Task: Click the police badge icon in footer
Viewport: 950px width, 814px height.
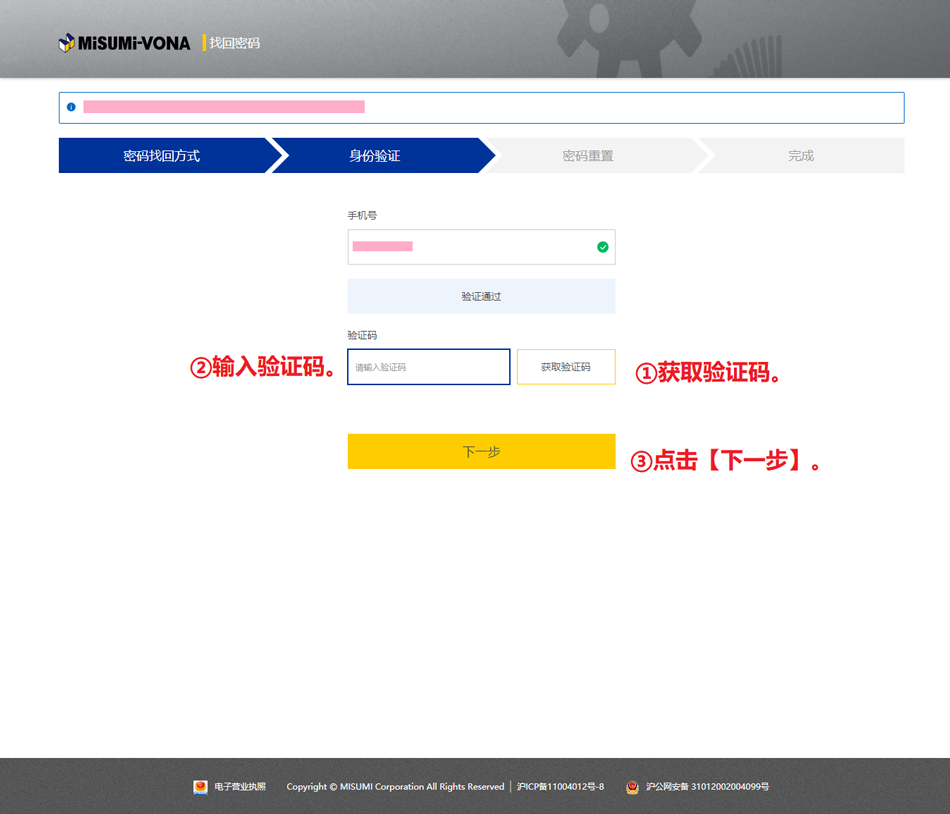Action: coord(632,787)
